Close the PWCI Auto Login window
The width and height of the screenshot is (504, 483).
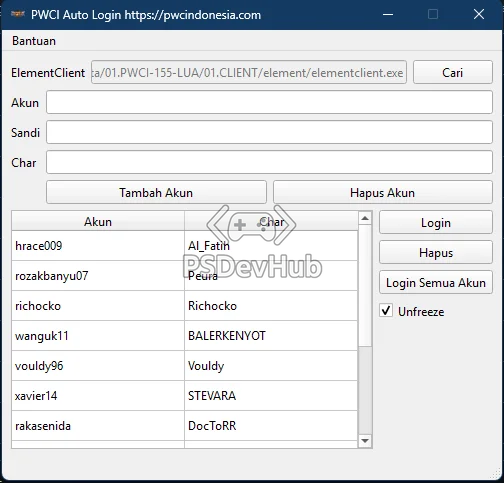click(x=479, y=14)
